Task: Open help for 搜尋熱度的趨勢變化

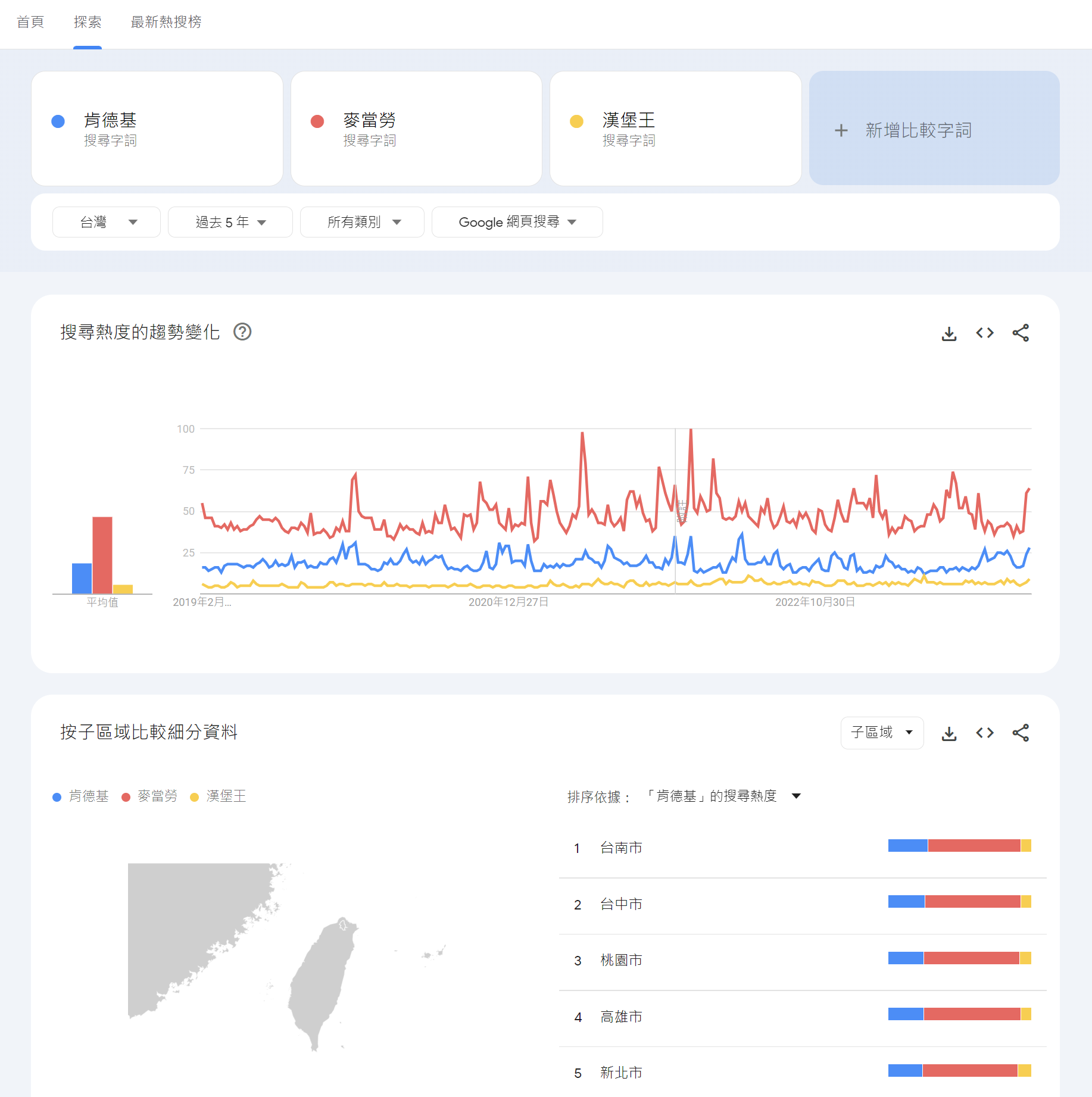Action: click(x=242, y=332)
